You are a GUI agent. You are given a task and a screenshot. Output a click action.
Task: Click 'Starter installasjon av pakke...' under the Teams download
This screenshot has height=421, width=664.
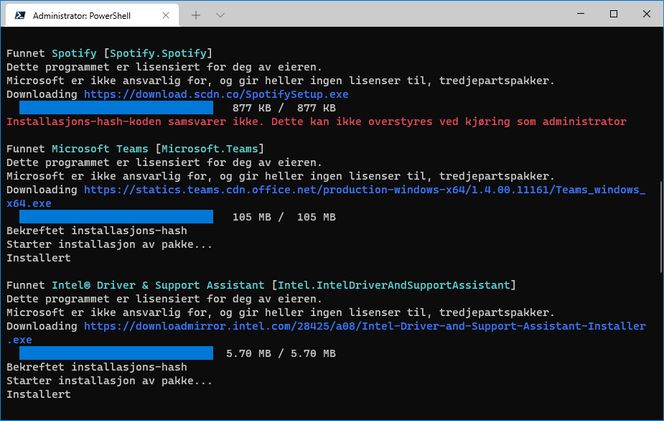pos(109,244)
